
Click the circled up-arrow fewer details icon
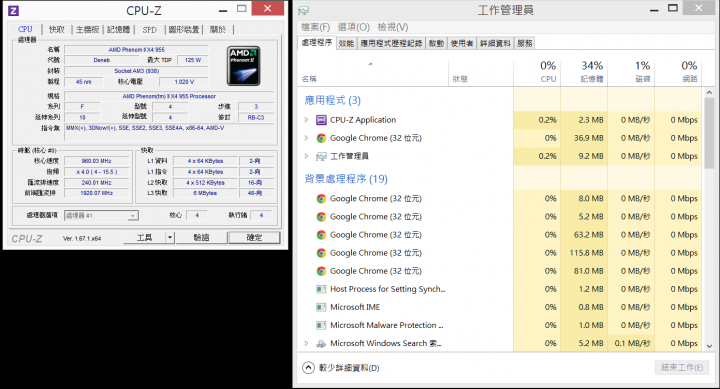click(x=309, y=367)
